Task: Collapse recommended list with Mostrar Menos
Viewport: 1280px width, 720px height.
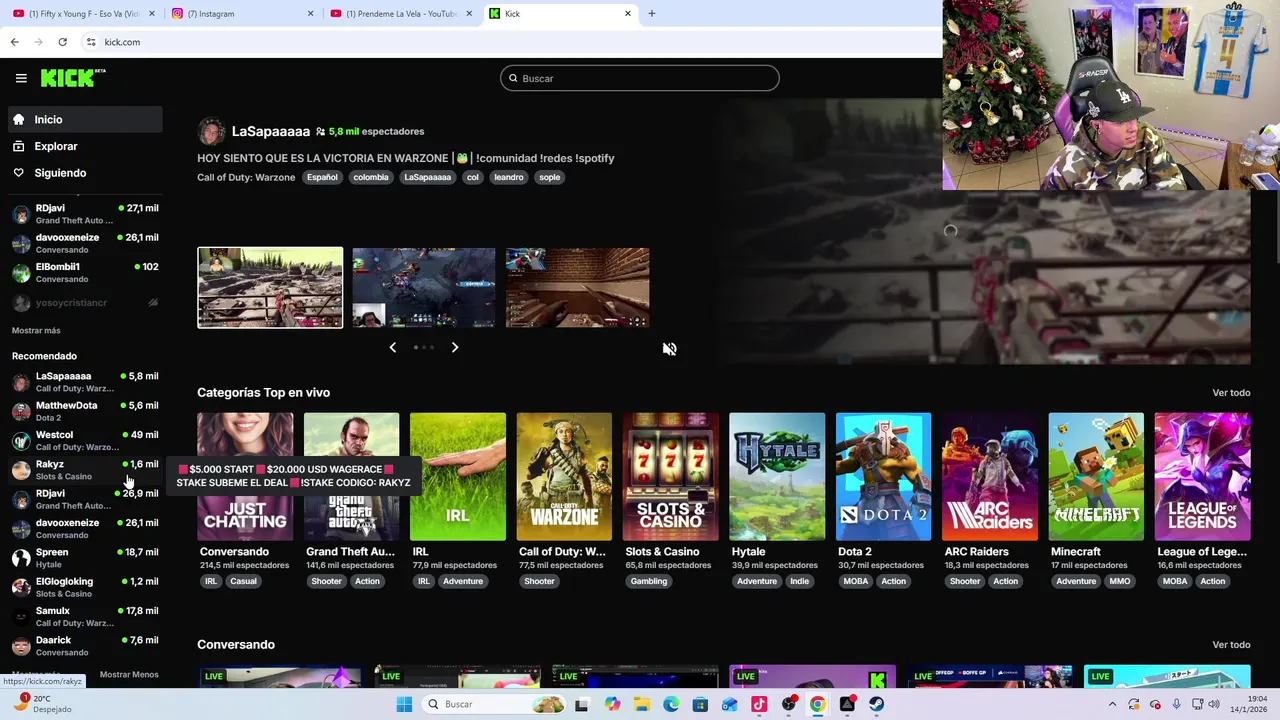Action: (129, 675)
